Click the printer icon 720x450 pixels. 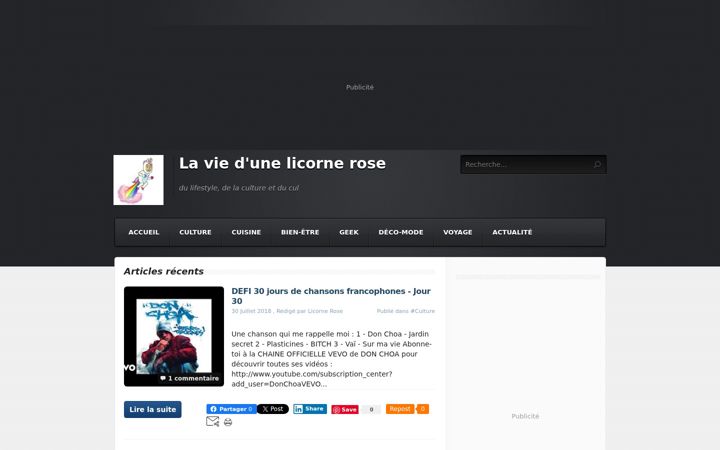click(x=228, y=422)
